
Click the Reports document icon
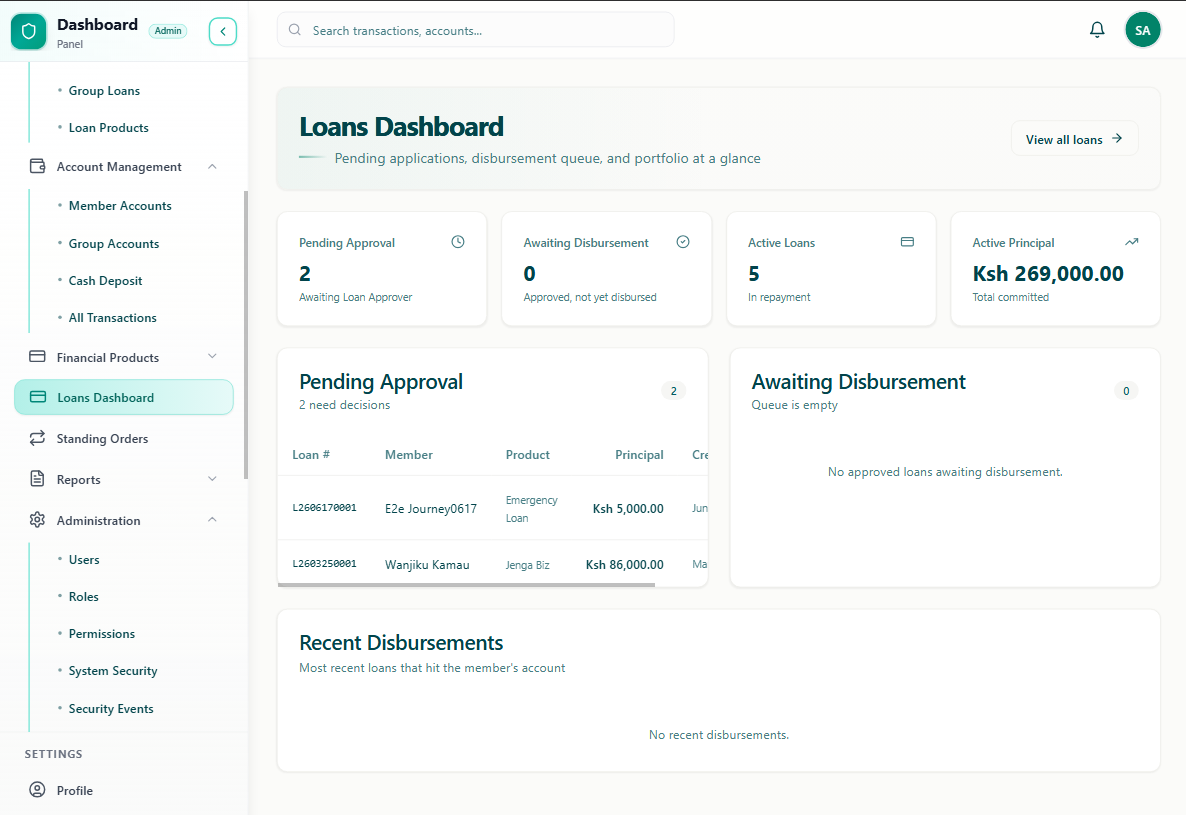37,479
